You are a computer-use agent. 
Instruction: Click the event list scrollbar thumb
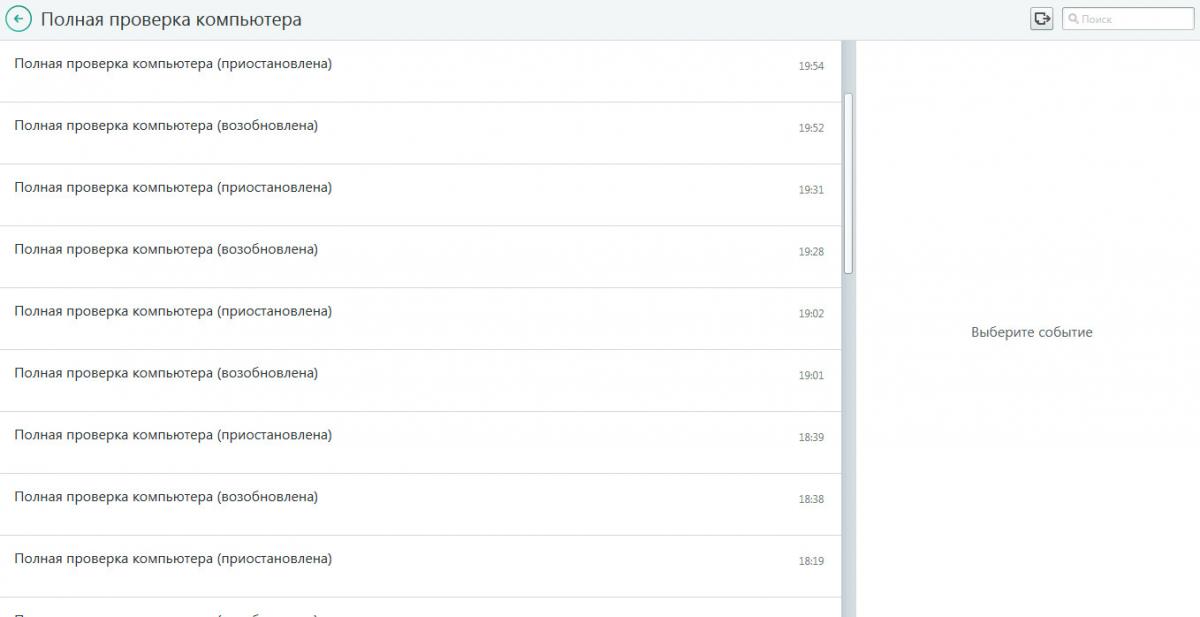click(849, 183)
